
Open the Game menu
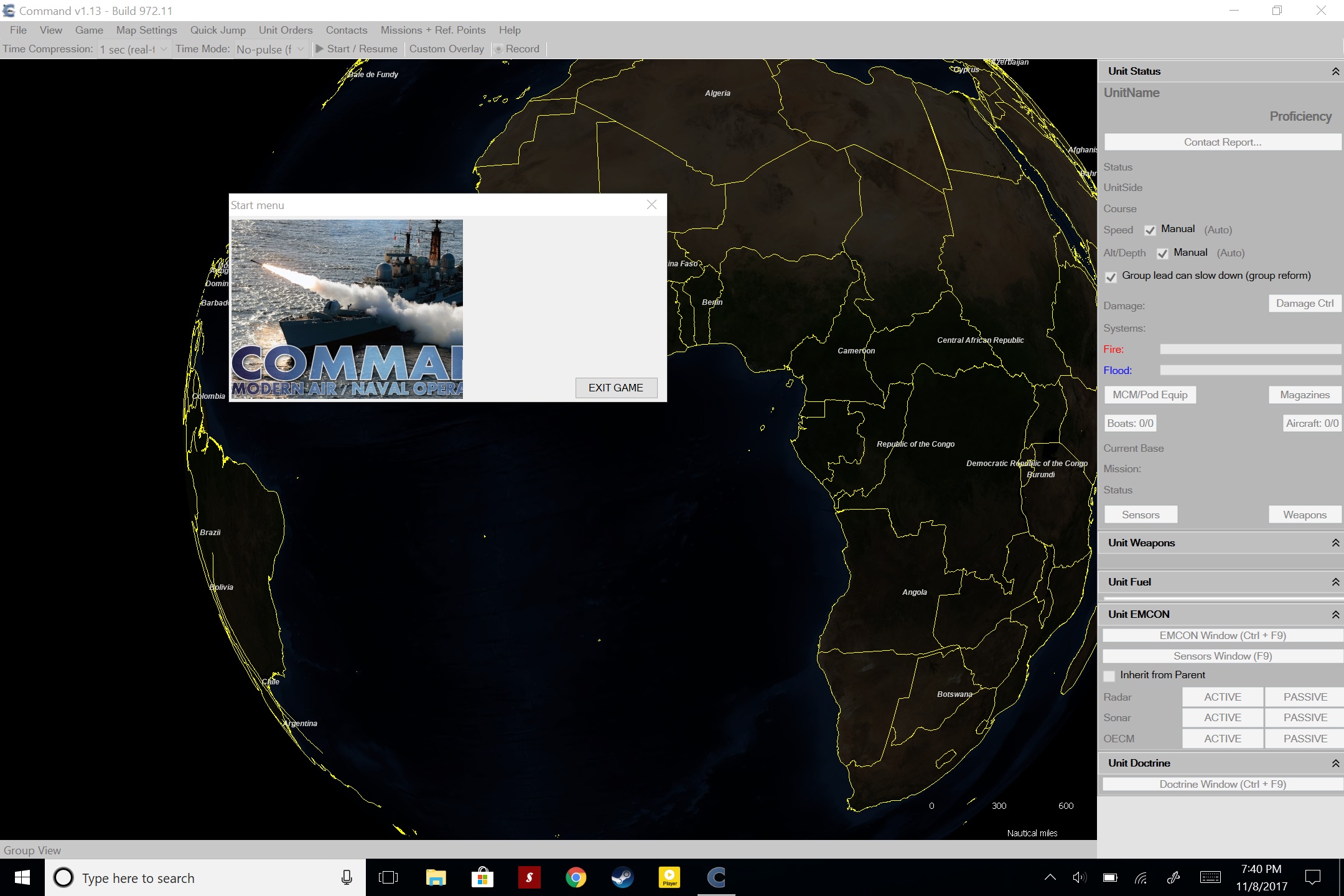pos(88,30)
